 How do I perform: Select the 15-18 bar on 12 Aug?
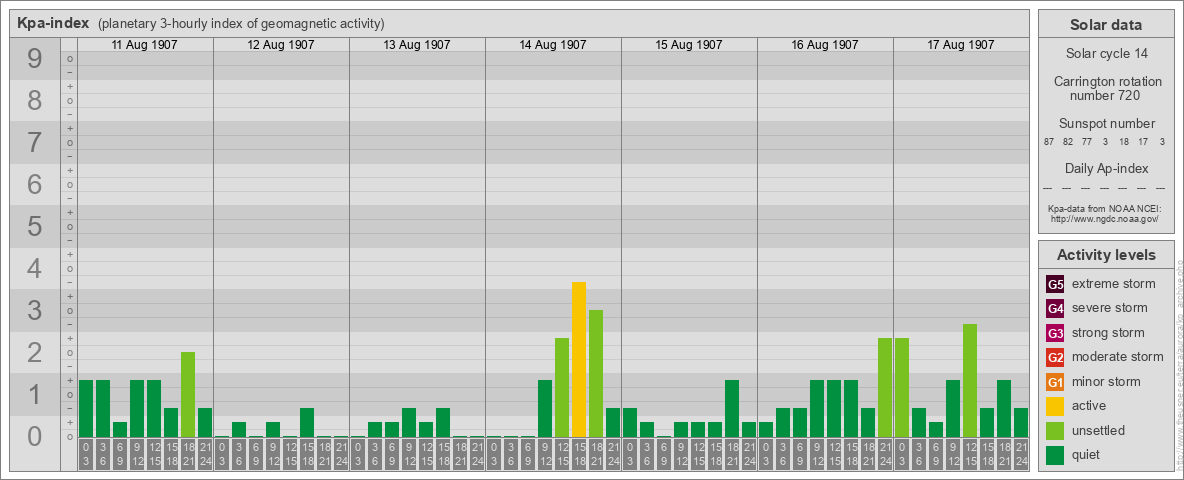(x=307, y=423)
